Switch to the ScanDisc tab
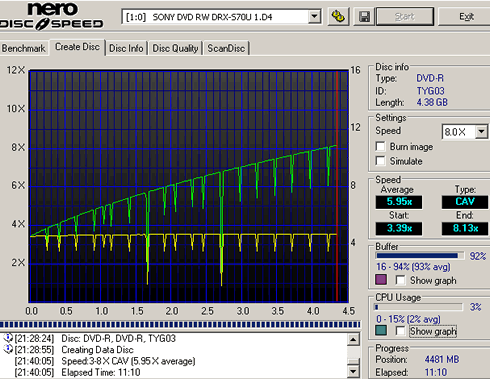Viewport: 490px width, 379px height. pyautogui.click(x=226, y=49)
